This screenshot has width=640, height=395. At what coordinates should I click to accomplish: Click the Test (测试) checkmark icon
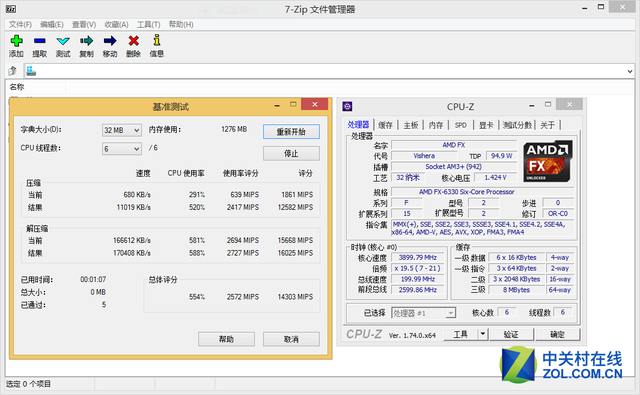click(63, 41)
